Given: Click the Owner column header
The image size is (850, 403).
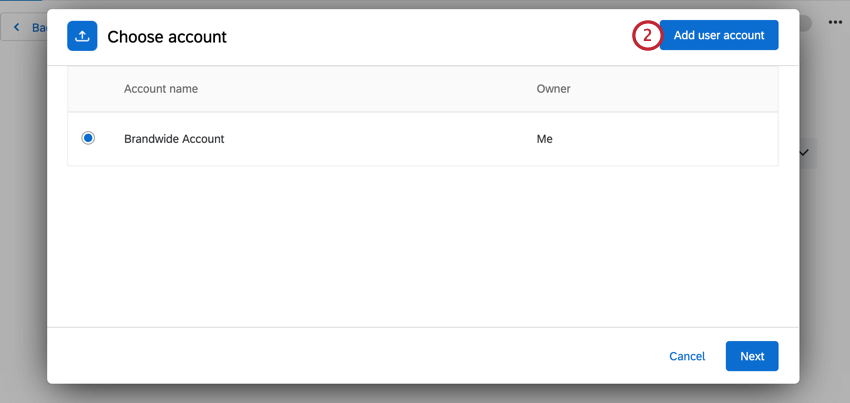Looking at the screenshot, I should 553,89.
